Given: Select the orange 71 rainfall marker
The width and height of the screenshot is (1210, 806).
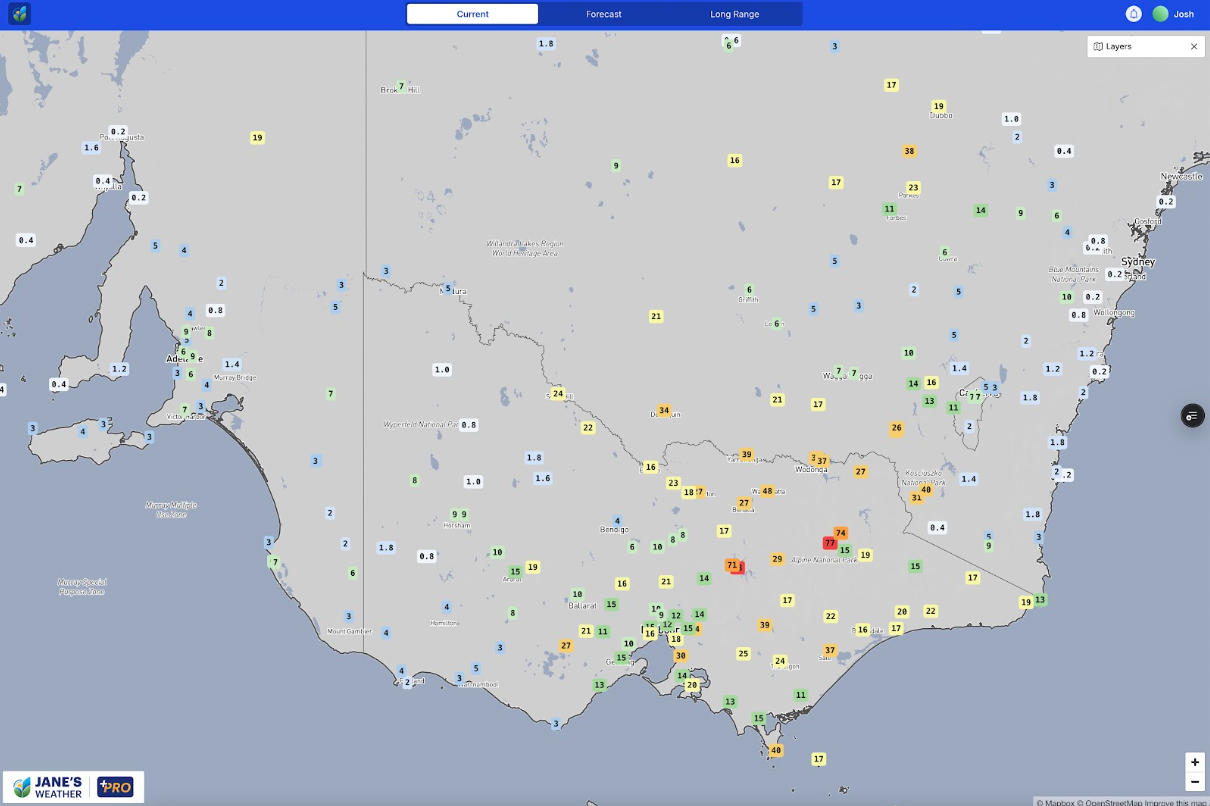Looking at the screenshot, I should pos(732,565).
